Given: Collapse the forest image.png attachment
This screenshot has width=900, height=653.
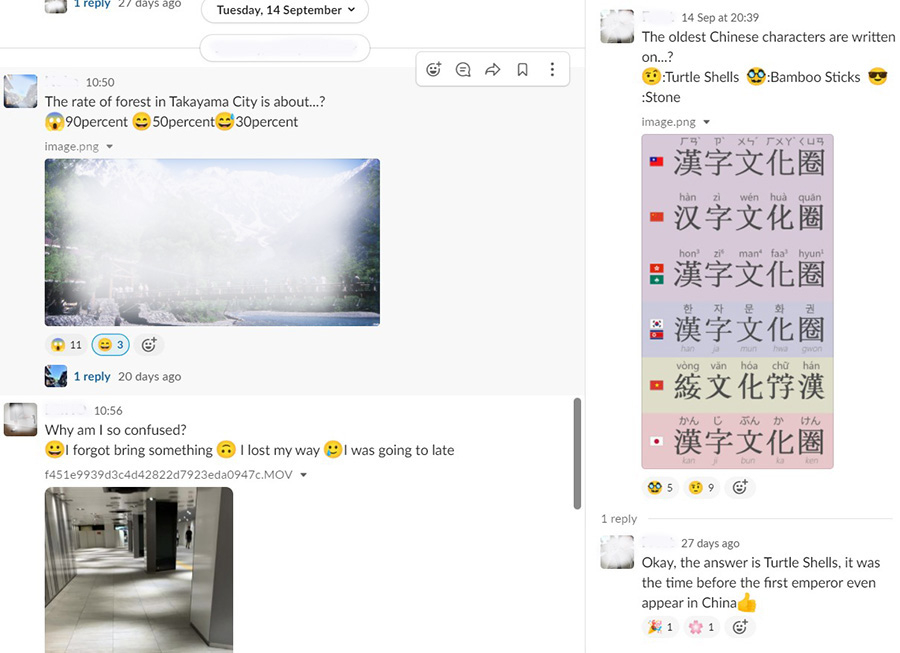Looking at the screenshot, I should tap(109, 147).
